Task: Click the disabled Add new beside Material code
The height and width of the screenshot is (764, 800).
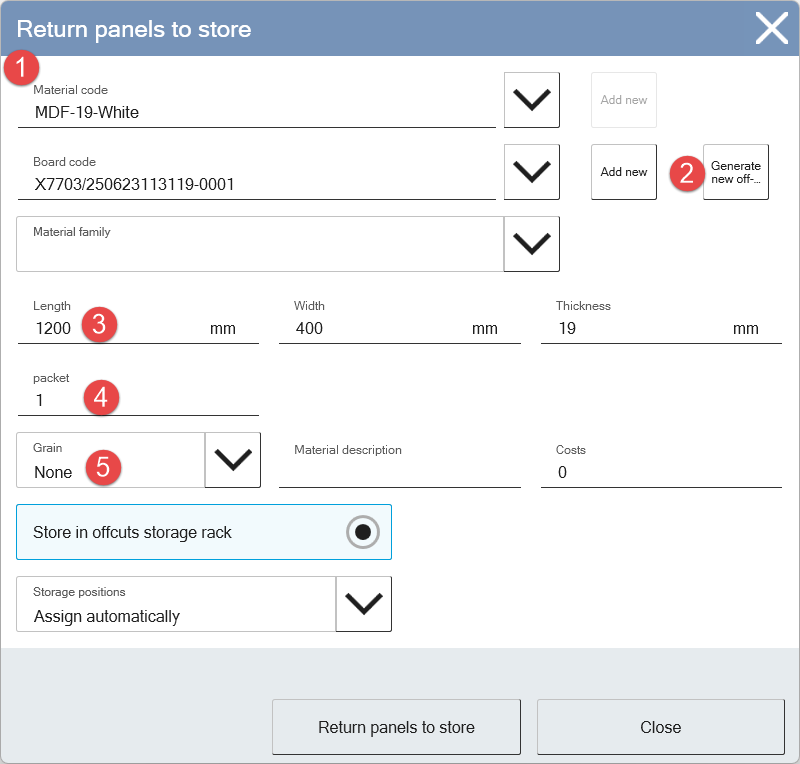Action: (623, 100)
